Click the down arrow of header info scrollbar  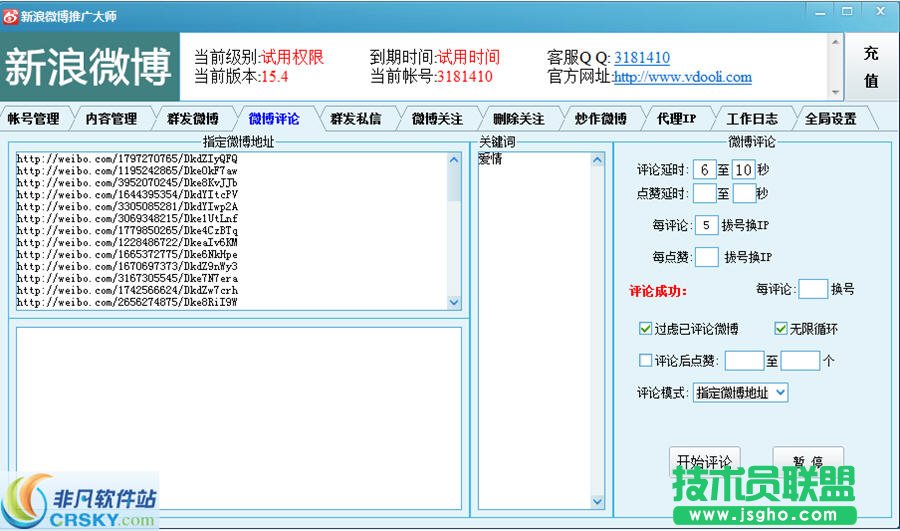coord(835,92)
